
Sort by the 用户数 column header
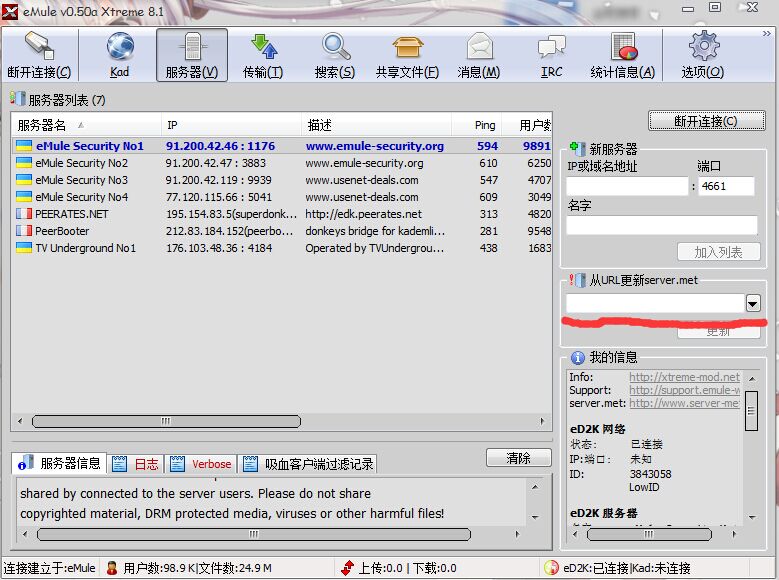click(527, 125)
